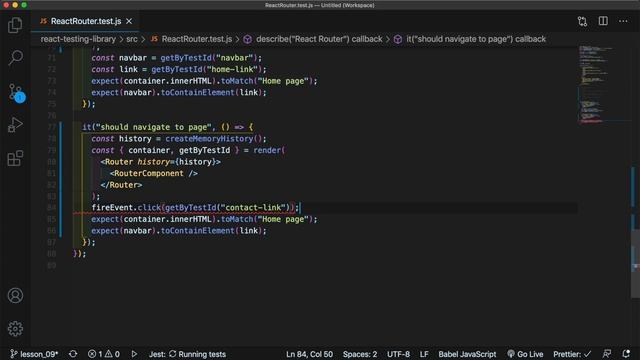
Task: Click react-testing-library breadcrumb
Action: tap(78, 39)
